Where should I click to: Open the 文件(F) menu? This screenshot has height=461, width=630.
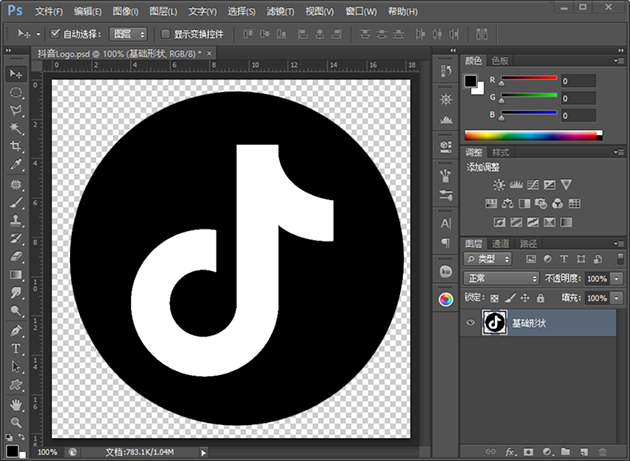pyautogui.click(x=49, y=12)
